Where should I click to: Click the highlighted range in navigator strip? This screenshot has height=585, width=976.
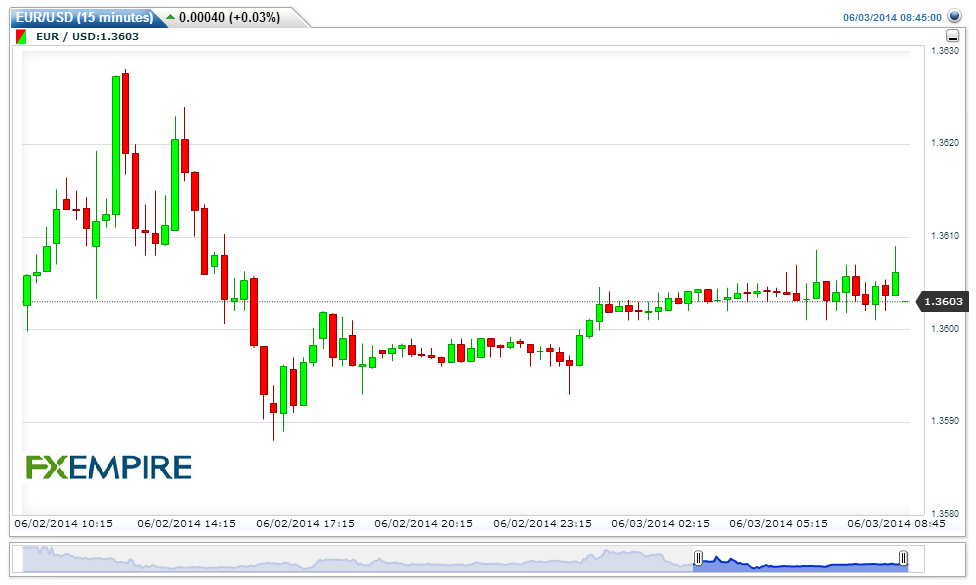tap(800, 559)
